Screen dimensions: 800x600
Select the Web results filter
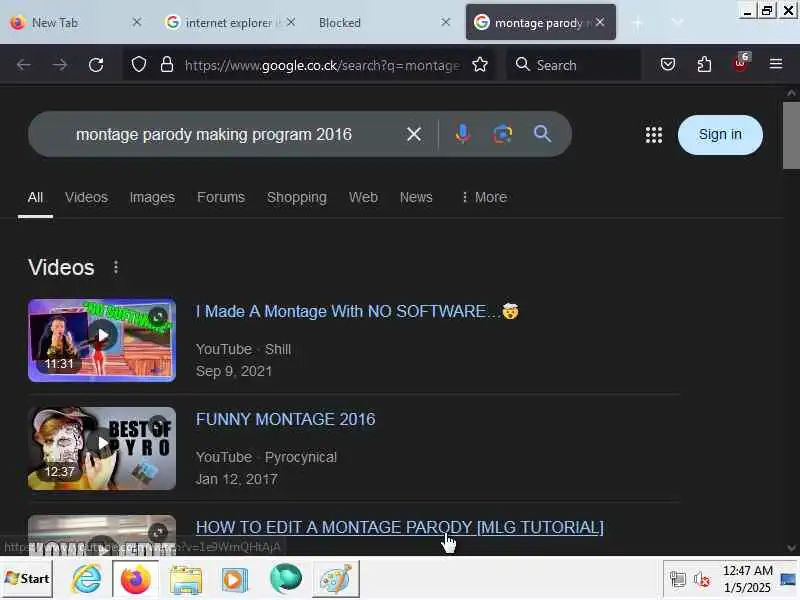tap(363, 197)
